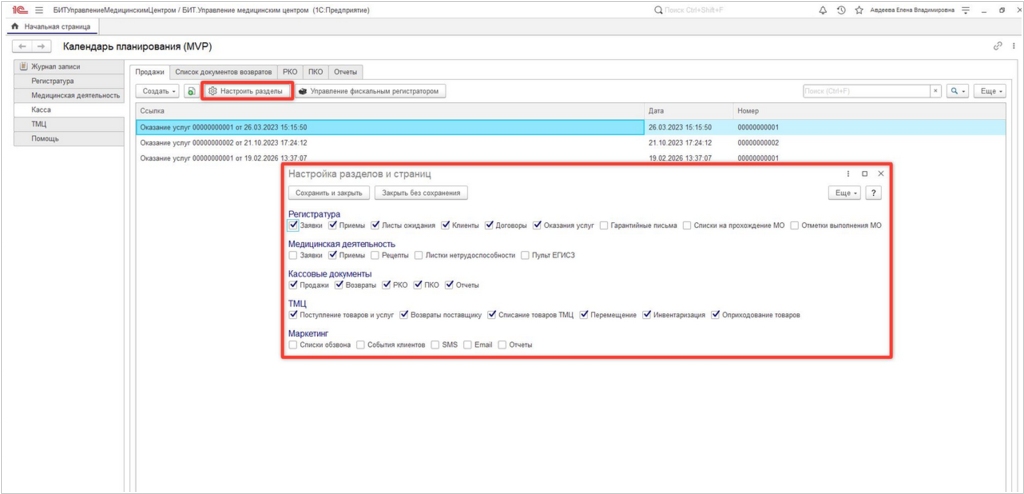The height and width of the screenshot is (494, 1024).
Task: Click the Закрыть без сохранения button
Action: 420,192
